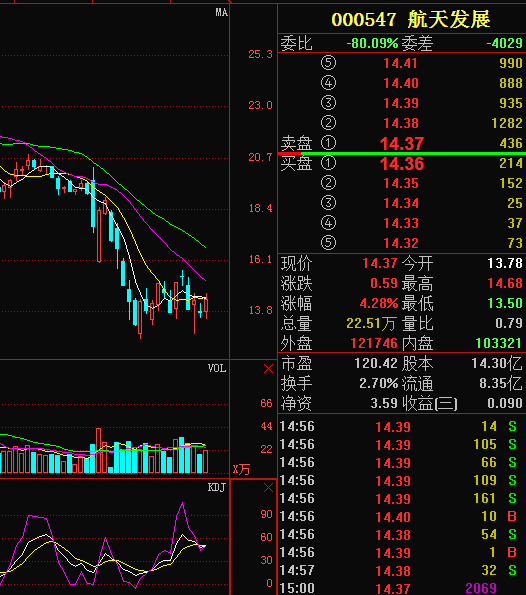Select the MA indicator label on price chart
Image resolution: width=526 pixels, height=595 pixels.
click(222, 13)
